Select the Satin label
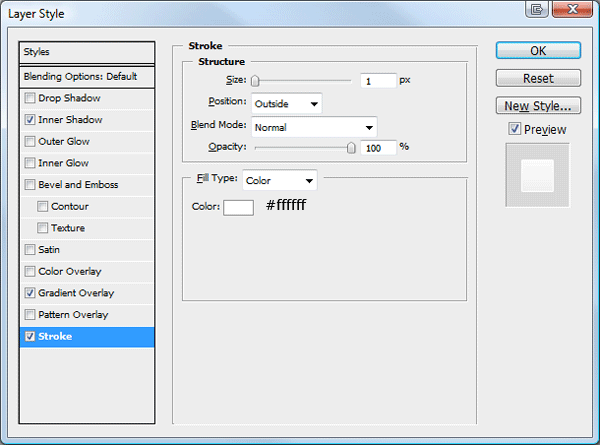This screenshot has width=600, height=445. (x=49, y=249)
